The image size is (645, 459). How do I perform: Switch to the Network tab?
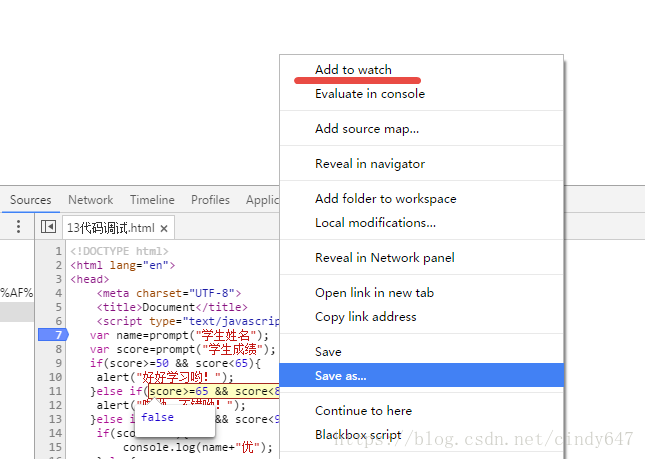[x=90, y=200]
